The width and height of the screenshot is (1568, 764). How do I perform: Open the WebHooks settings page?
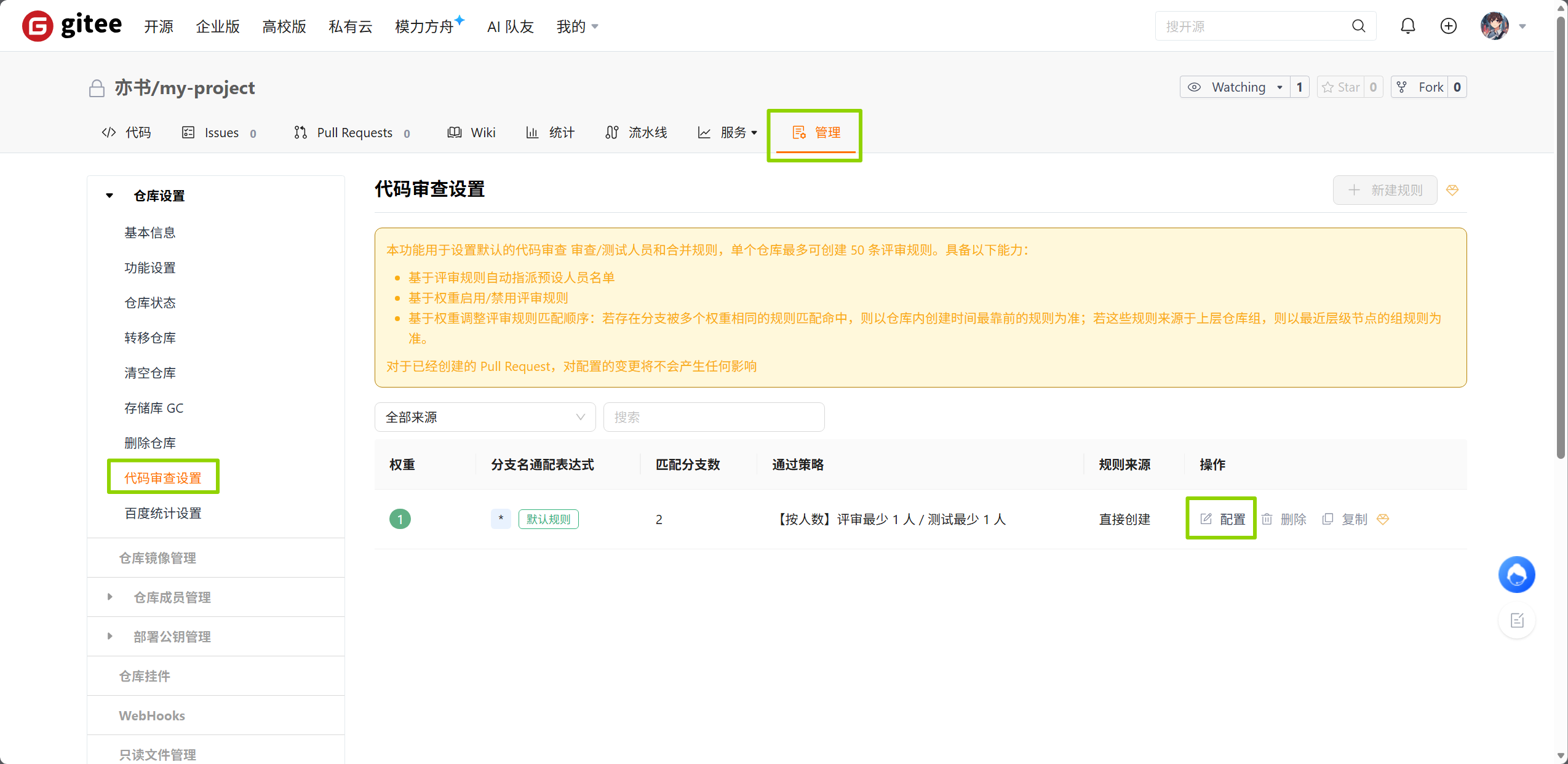pyautogui.click(x=151, y=715)
